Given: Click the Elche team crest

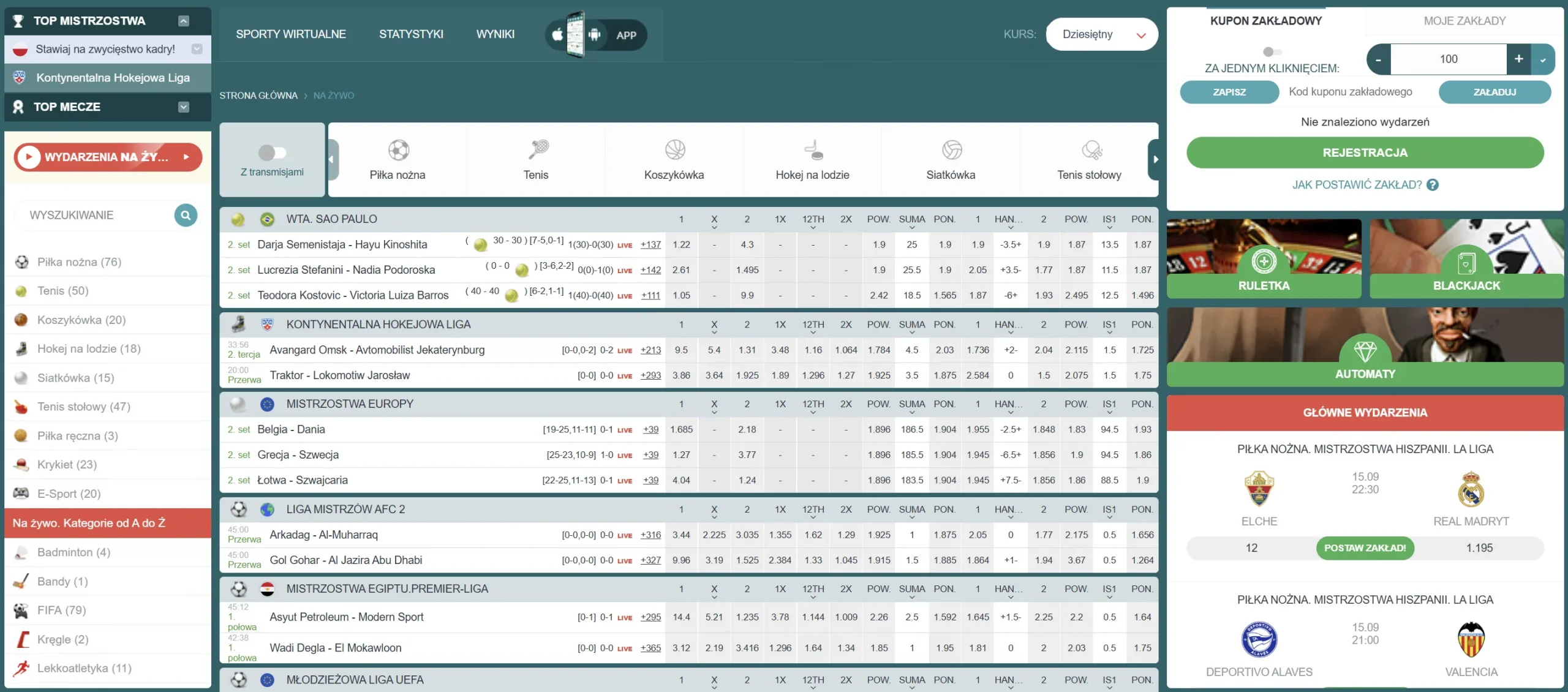Looking at the screenshot, I should tap(1259, 489).
